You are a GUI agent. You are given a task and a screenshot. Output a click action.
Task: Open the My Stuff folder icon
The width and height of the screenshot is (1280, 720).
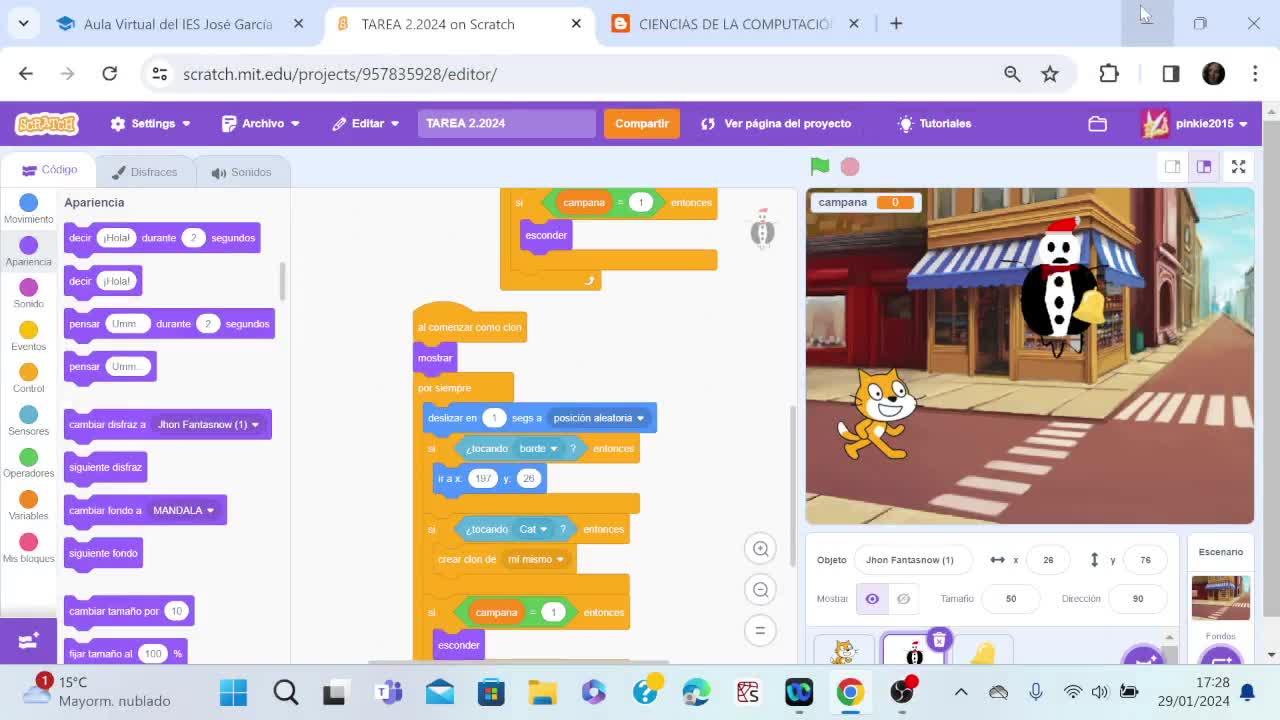1098,123
